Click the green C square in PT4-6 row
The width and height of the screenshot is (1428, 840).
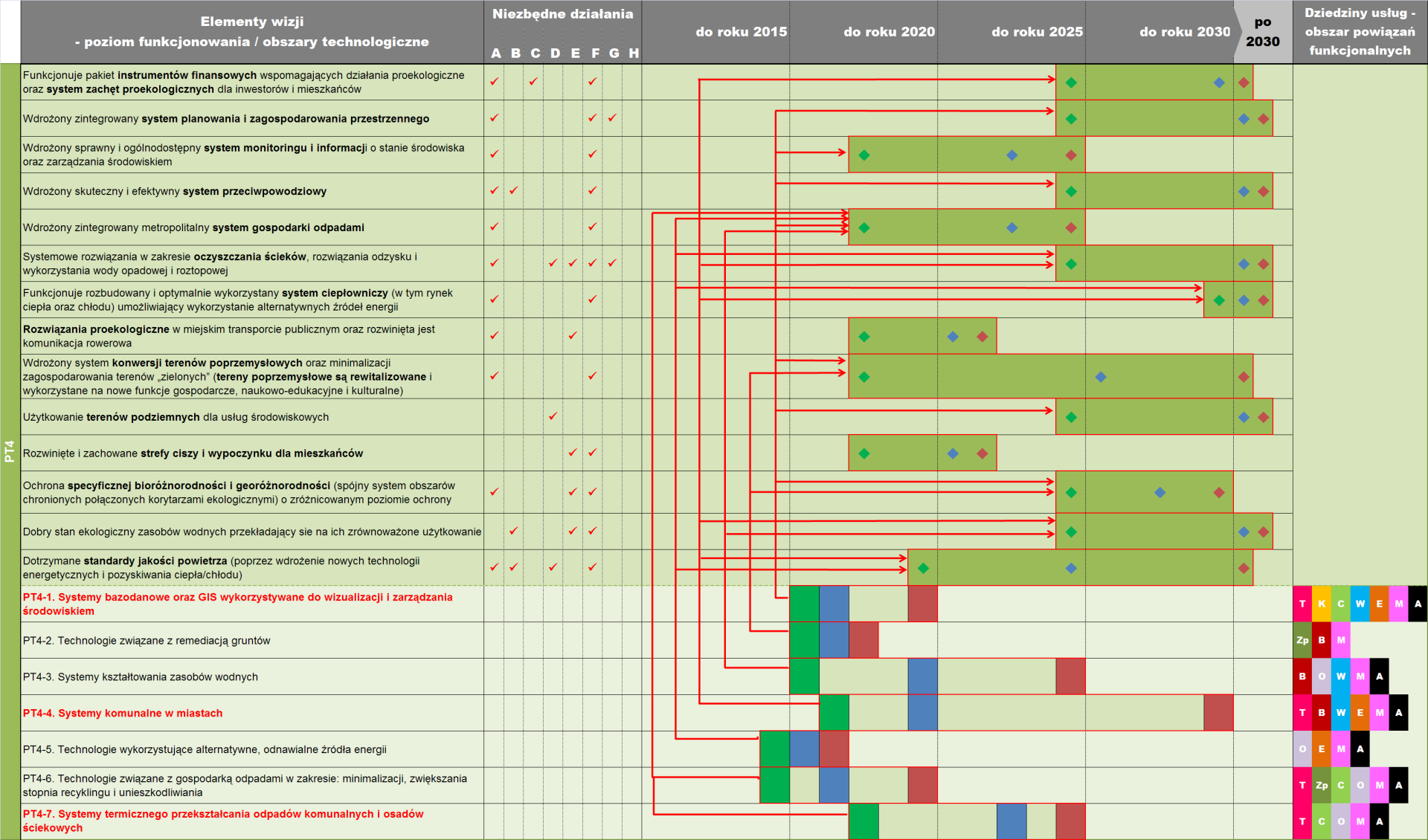[x=1341, y=785]
